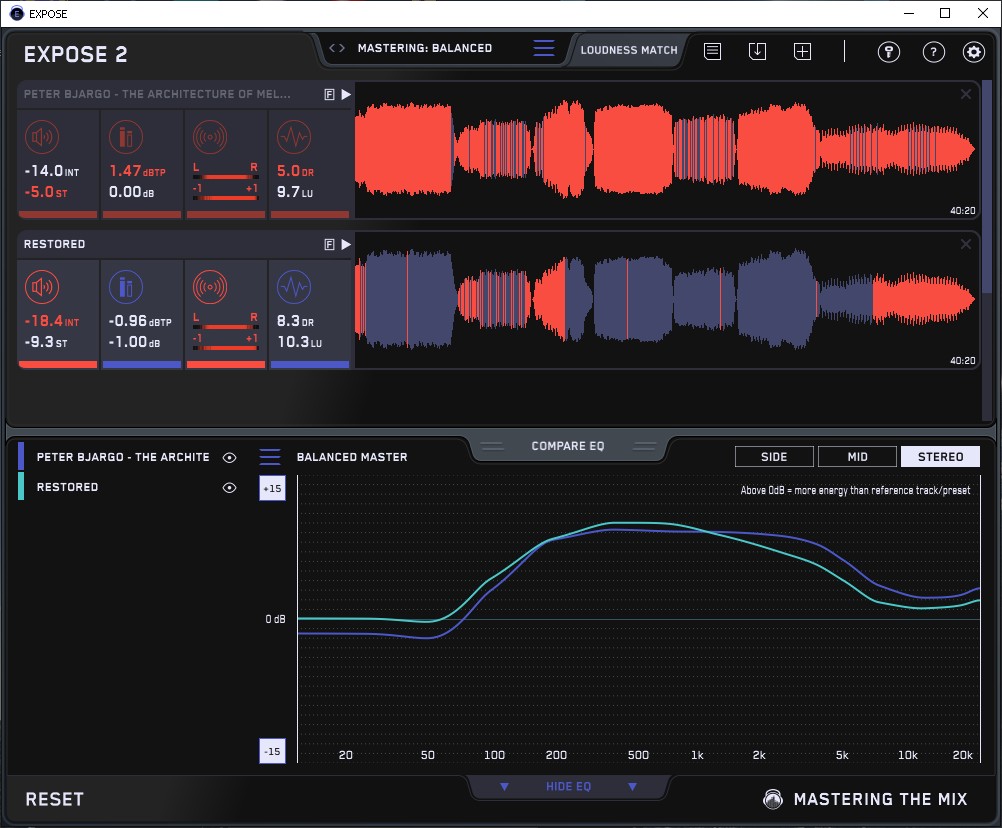
Task: Play the Peter Bjargo track
Action: click(x=346, y=95)
